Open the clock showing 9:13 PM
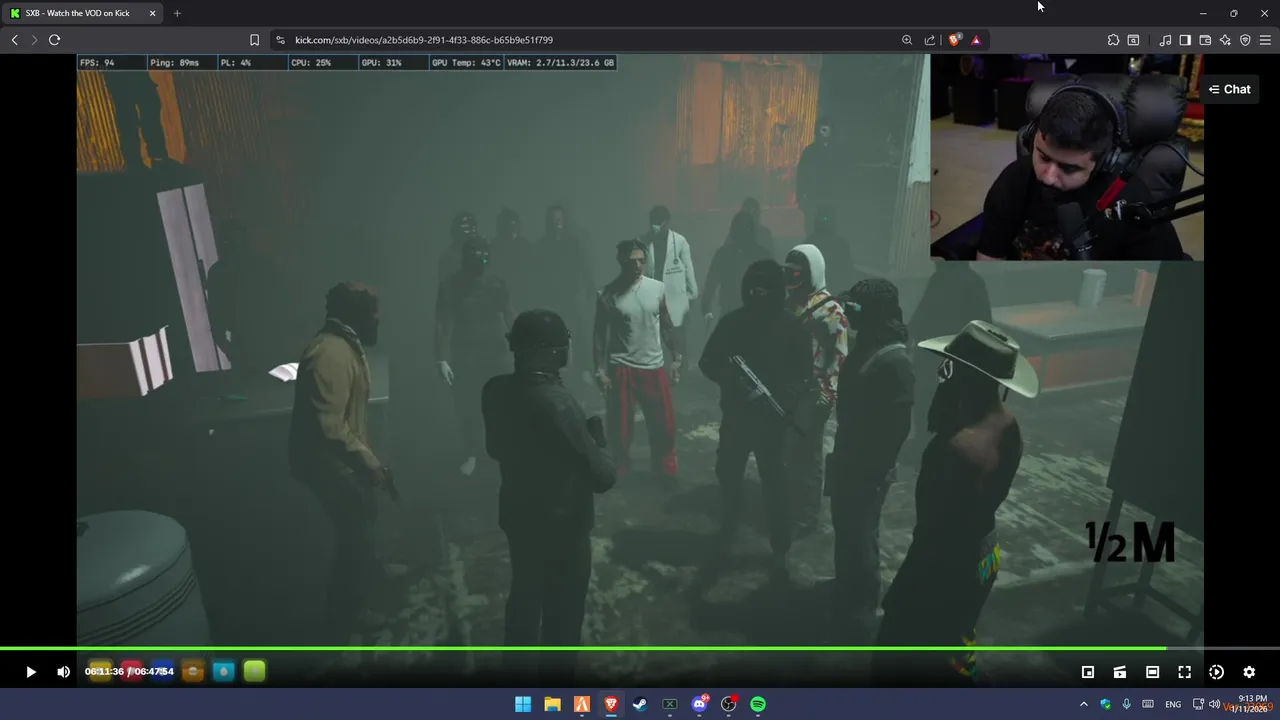Image resolution: width=1280 pixels, height=720 pixels. click(x=1251, y=704)
